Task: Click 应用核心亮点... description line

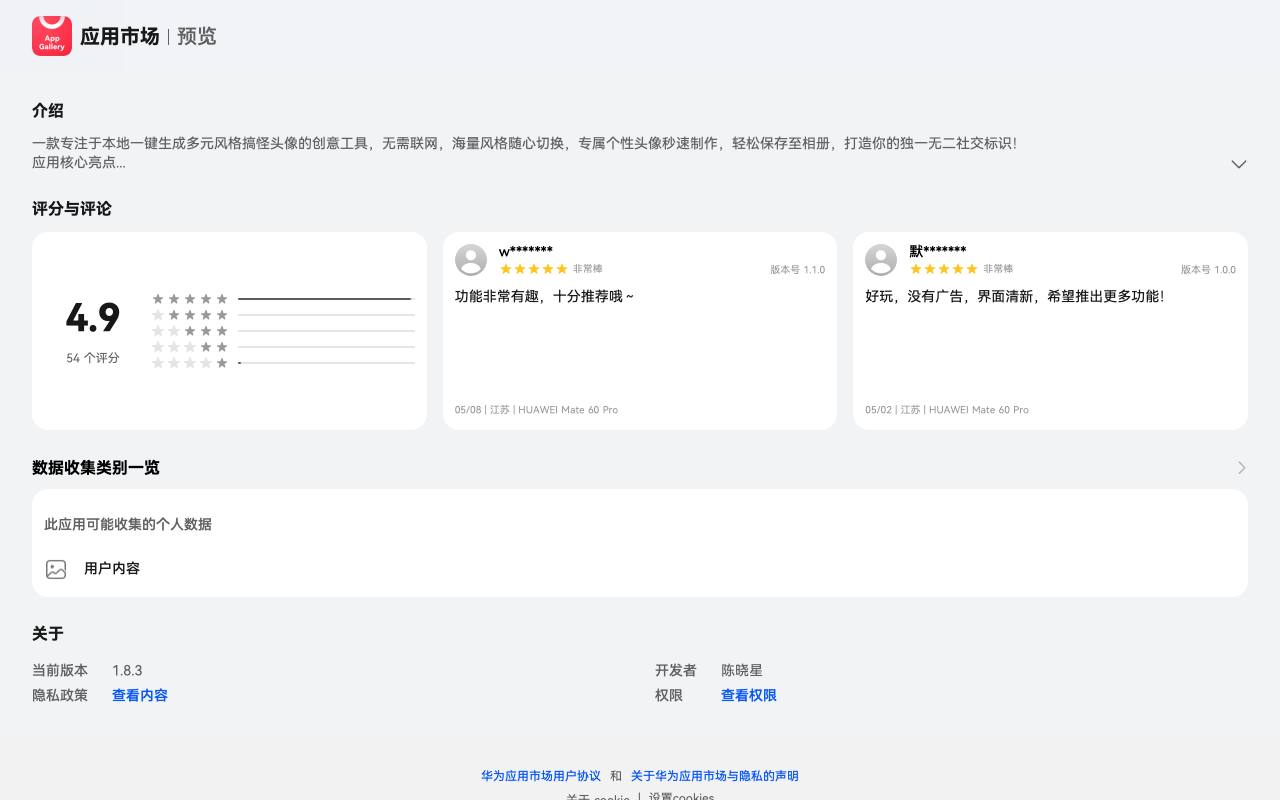Action: (79, 162)
